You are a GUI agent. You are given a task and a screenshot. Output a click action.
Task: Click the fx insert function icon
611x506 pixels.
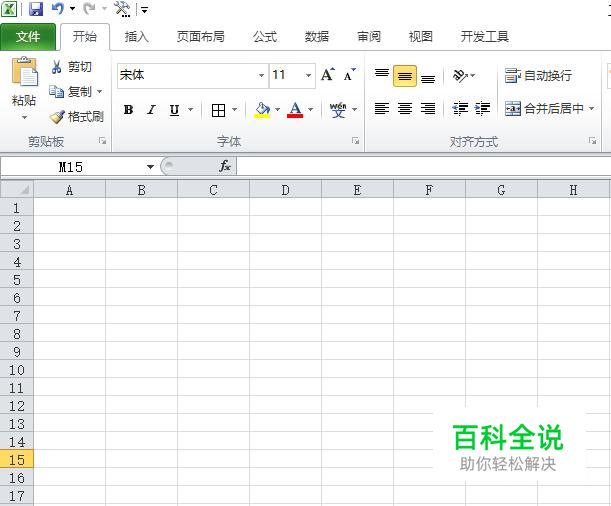tap(225, 166)
